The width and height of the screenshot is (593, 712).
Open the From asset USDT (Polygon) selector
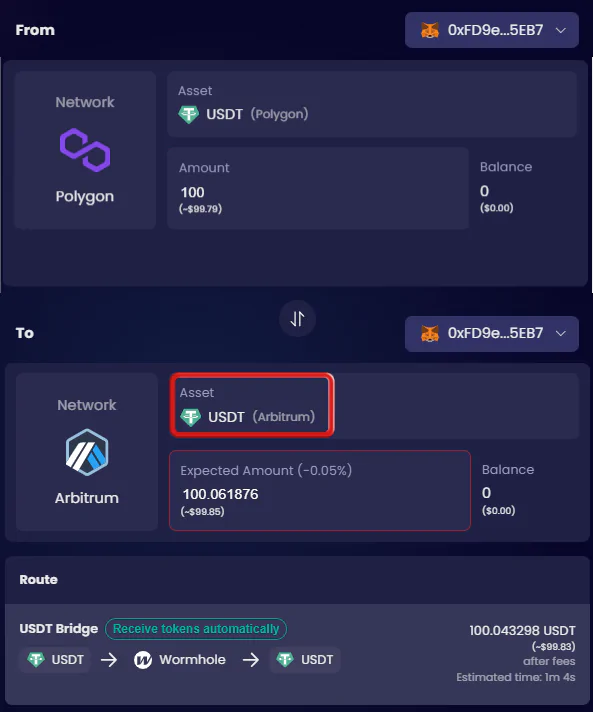click(372, 104)
